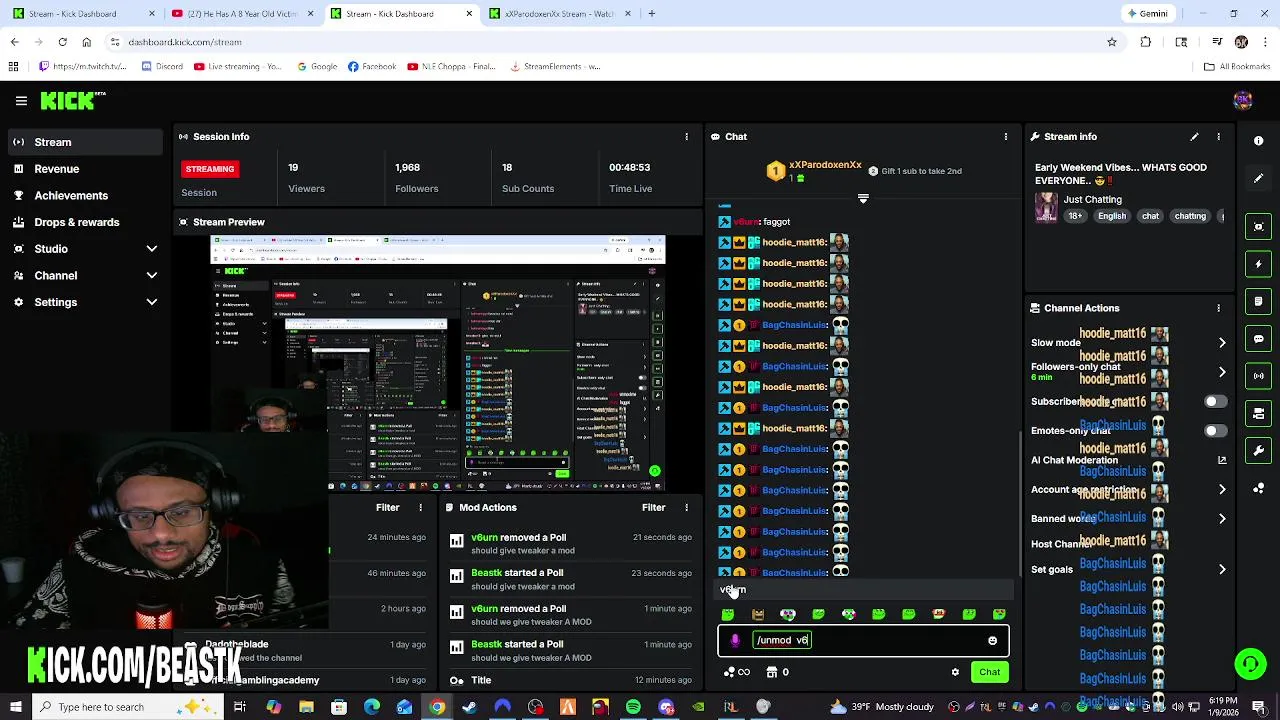This screenshot has width=1280, height=720.
Task: Expand the Channel section
Action: click(x=152, y=276)
